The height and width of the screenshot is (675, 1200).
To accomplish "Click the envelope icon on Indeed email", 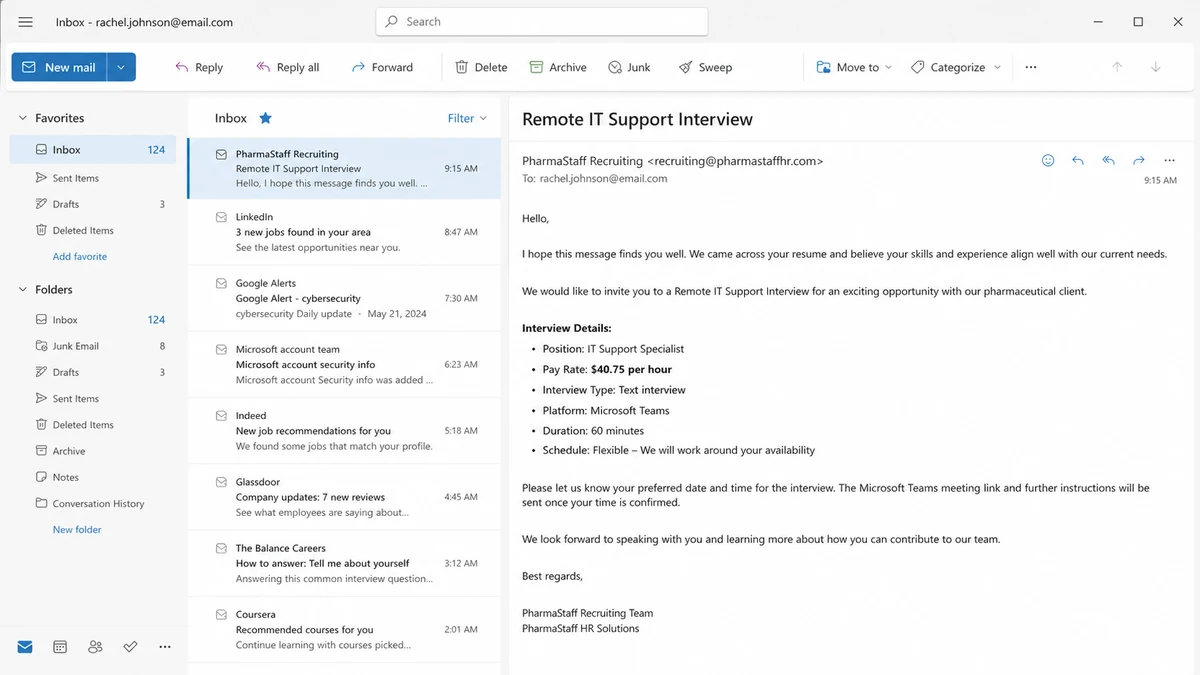I will click(x=221, y=416).
